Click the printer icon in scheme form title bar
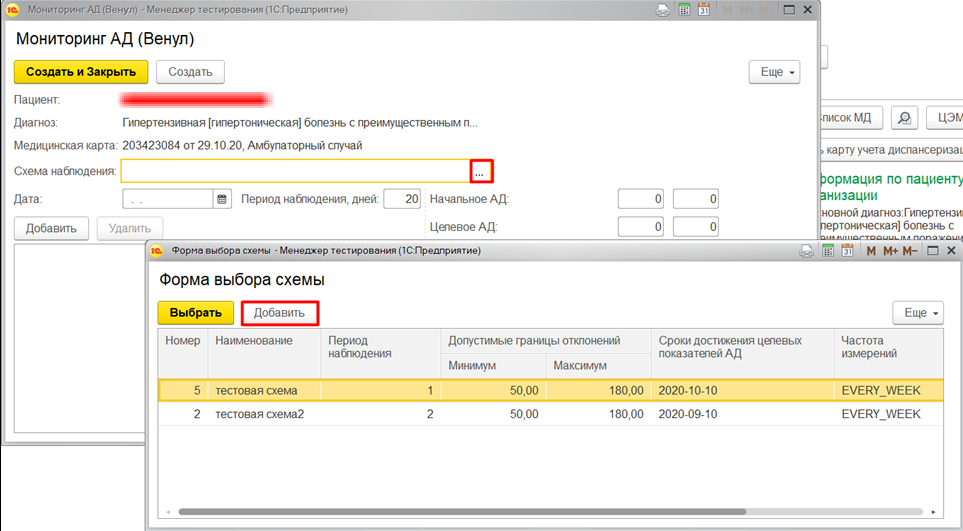Screen dimensions: 963x531 click(806, 251)
